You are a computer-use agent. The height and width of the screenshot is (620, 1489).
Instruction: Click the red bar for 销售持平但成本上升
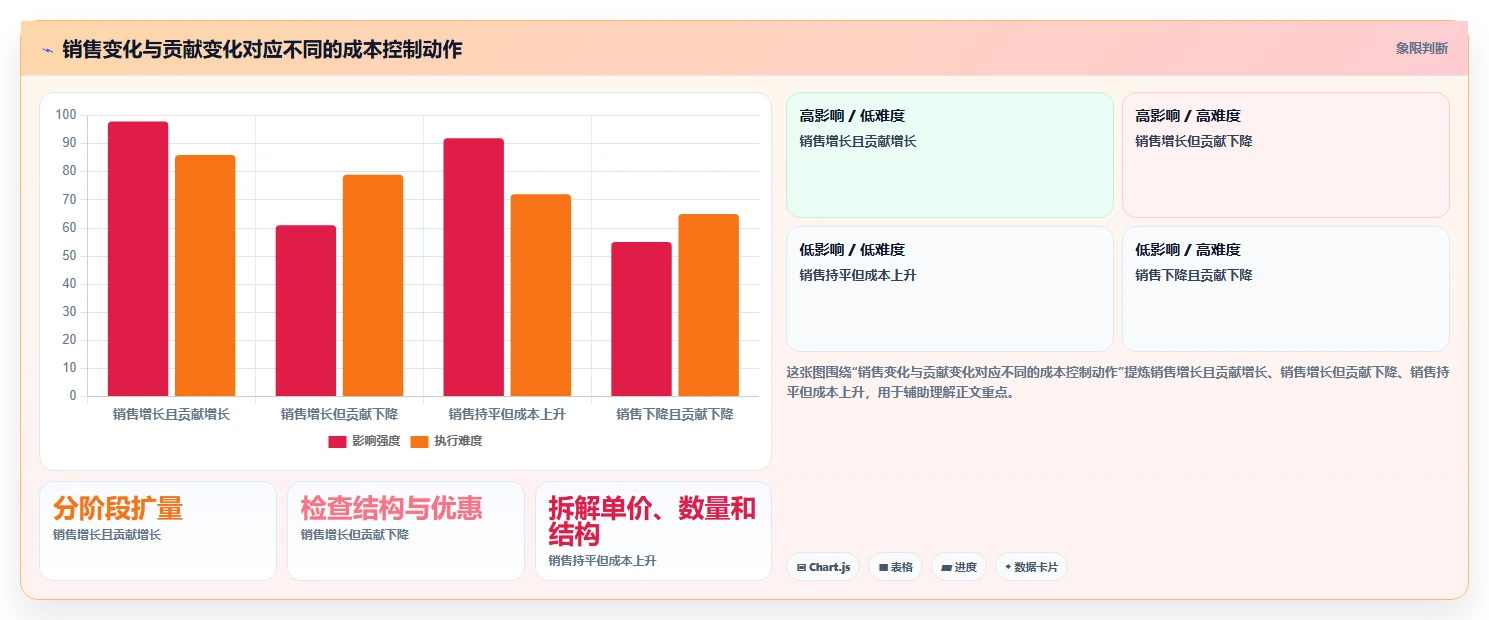[x=474, y=267]
